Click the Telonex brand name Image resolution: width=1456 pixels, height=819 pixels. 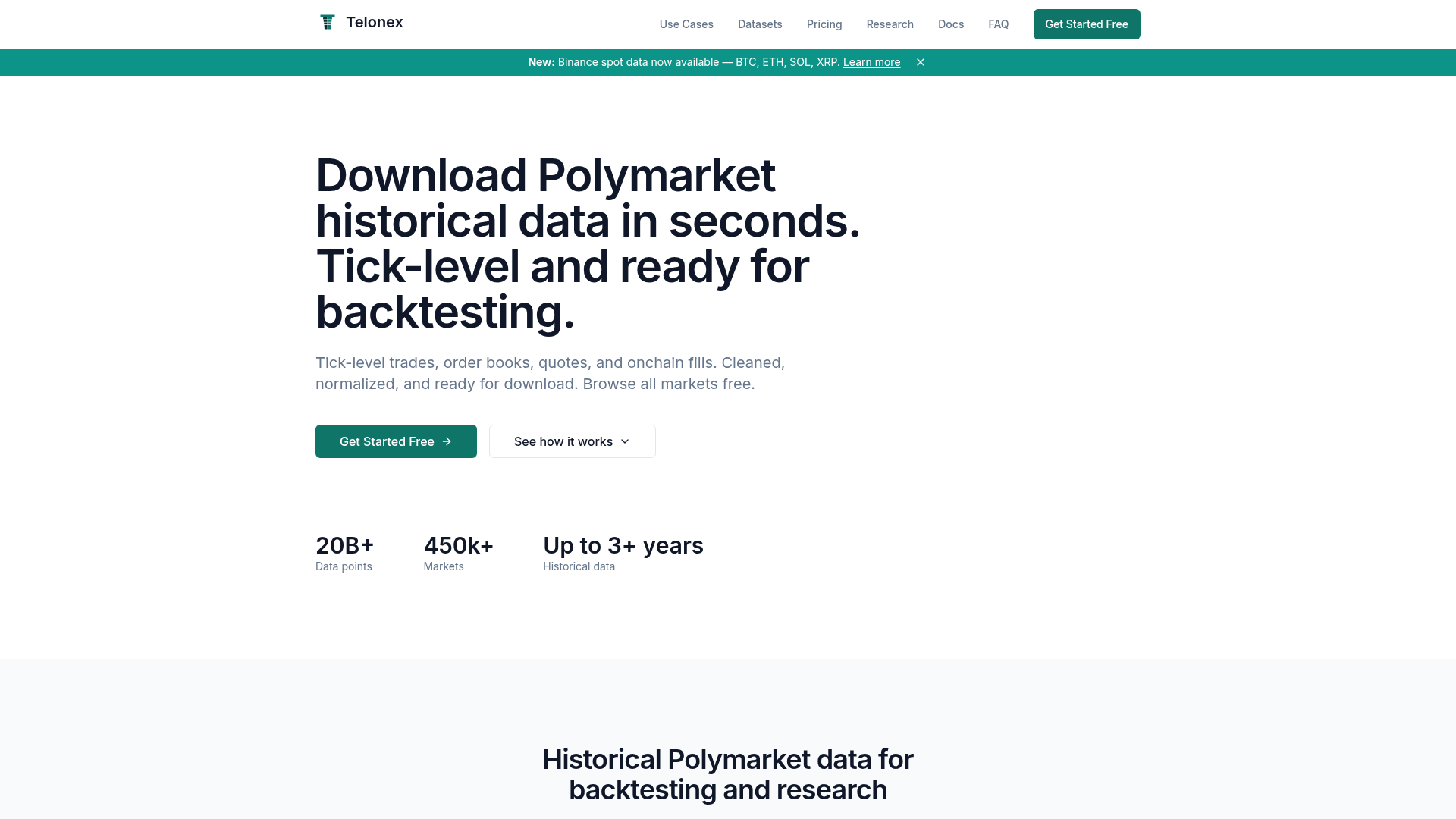(374, 23)
